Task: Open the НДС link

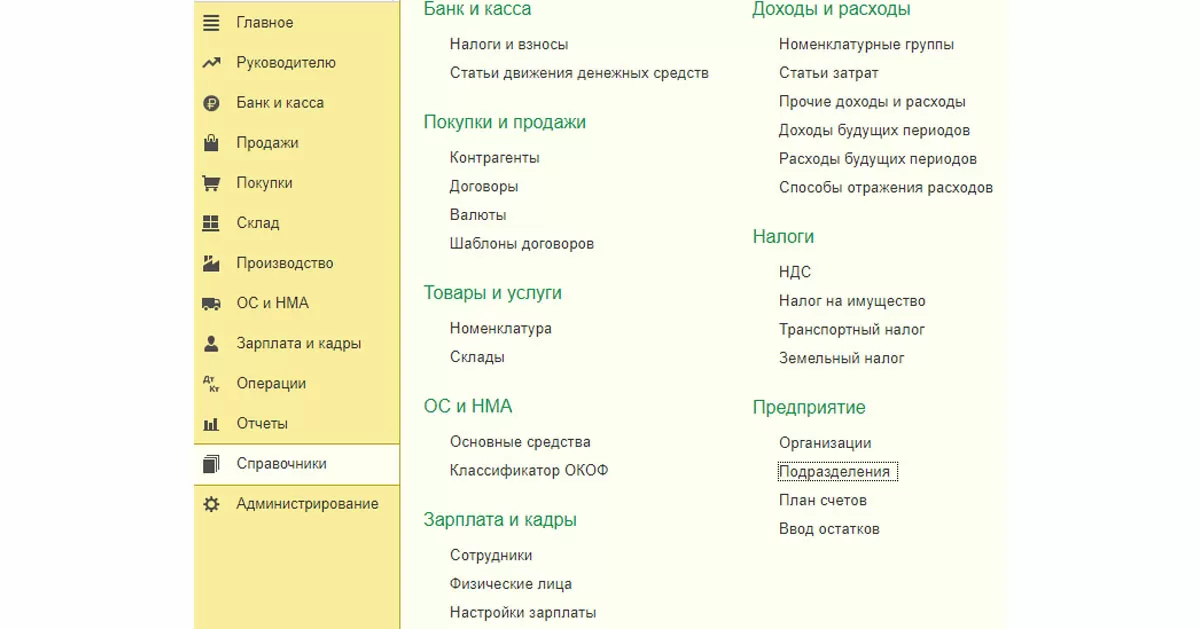Action: click(795, 272)
